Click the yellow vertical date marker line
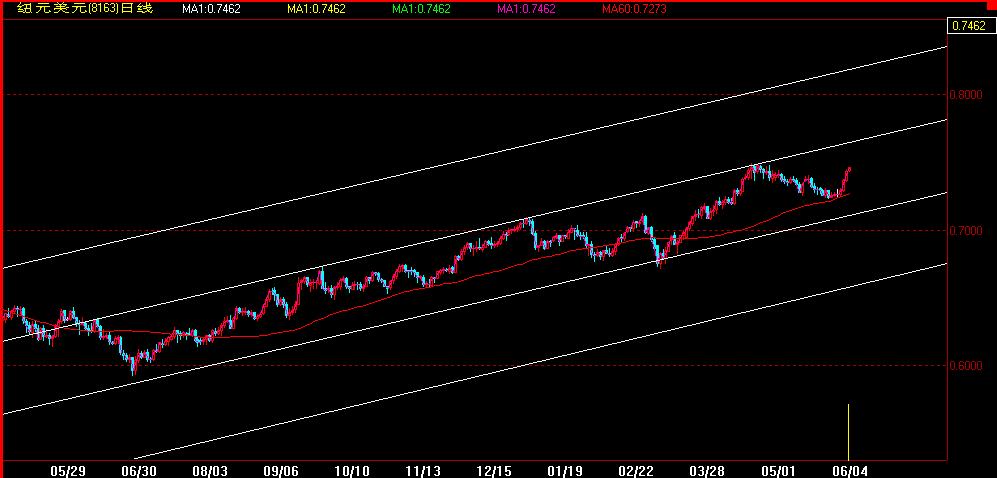This screenshot has height=478, width=997. pyautogui.click(x=848, y=431)
